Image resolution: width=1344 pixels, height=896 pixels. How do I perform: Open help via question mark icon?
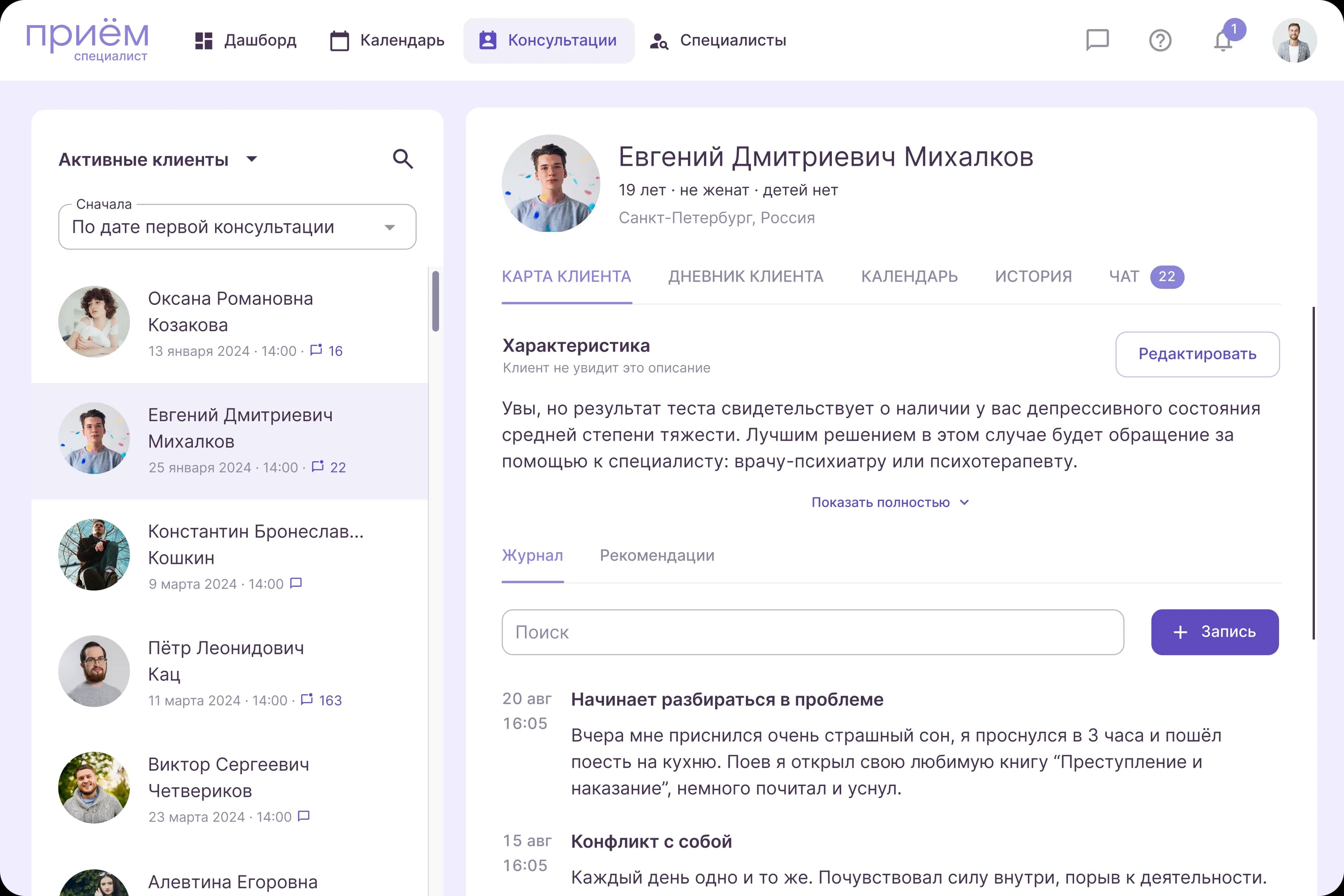(1160, 40)
